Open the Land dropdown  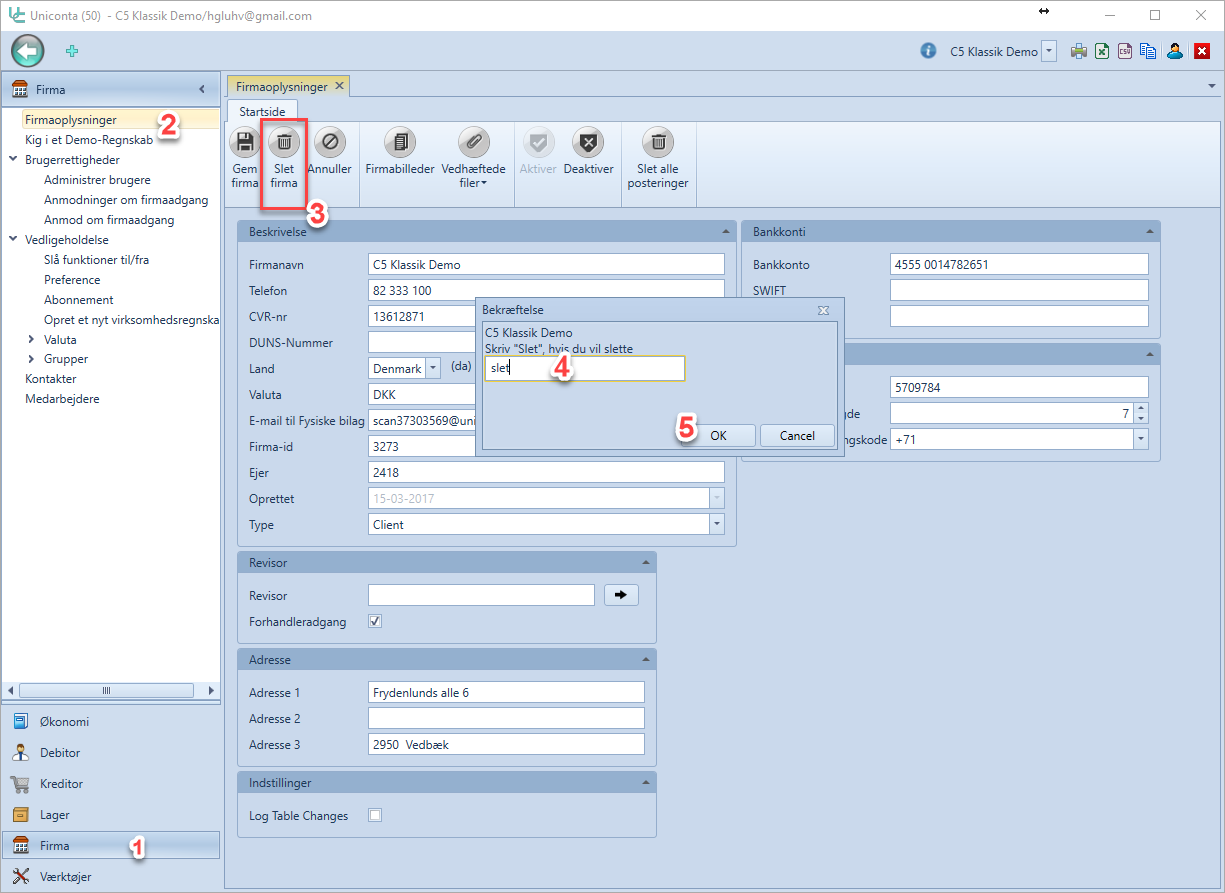point(433,368)
